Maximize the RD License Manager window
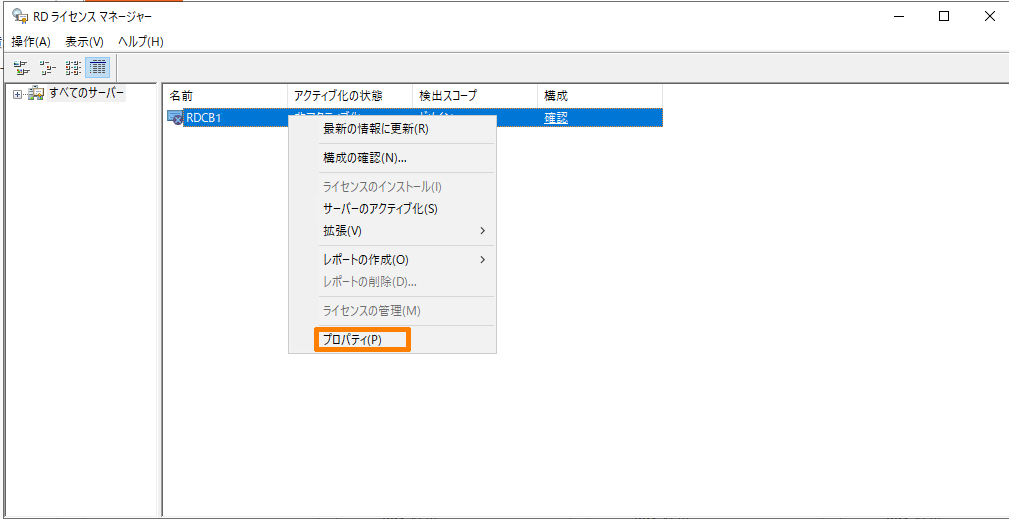The height and width of the screenshot is (519, 1009). click(943, 17)
